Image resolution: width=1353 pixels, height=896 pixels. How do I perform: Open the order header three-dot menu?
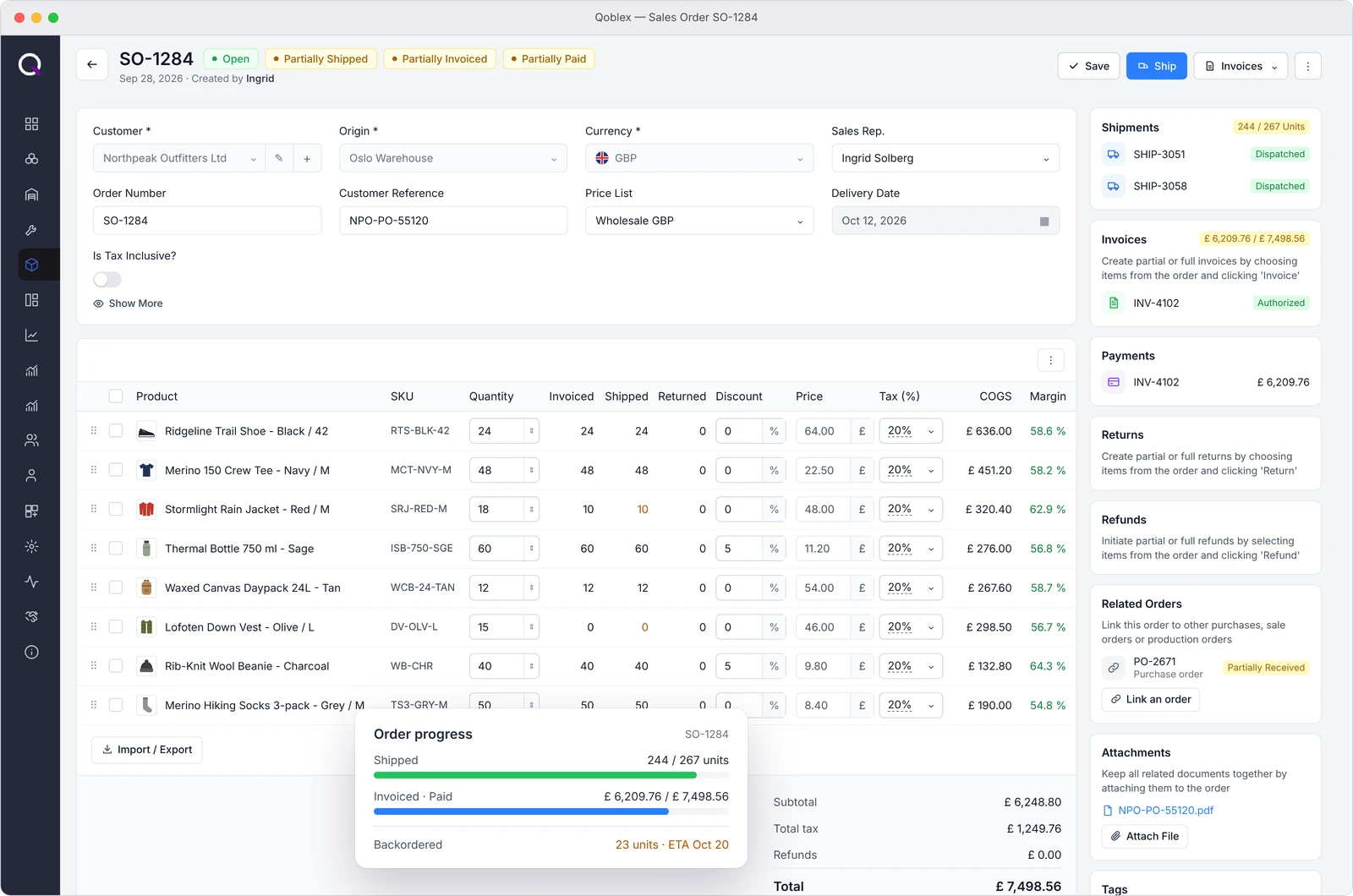1308,66
